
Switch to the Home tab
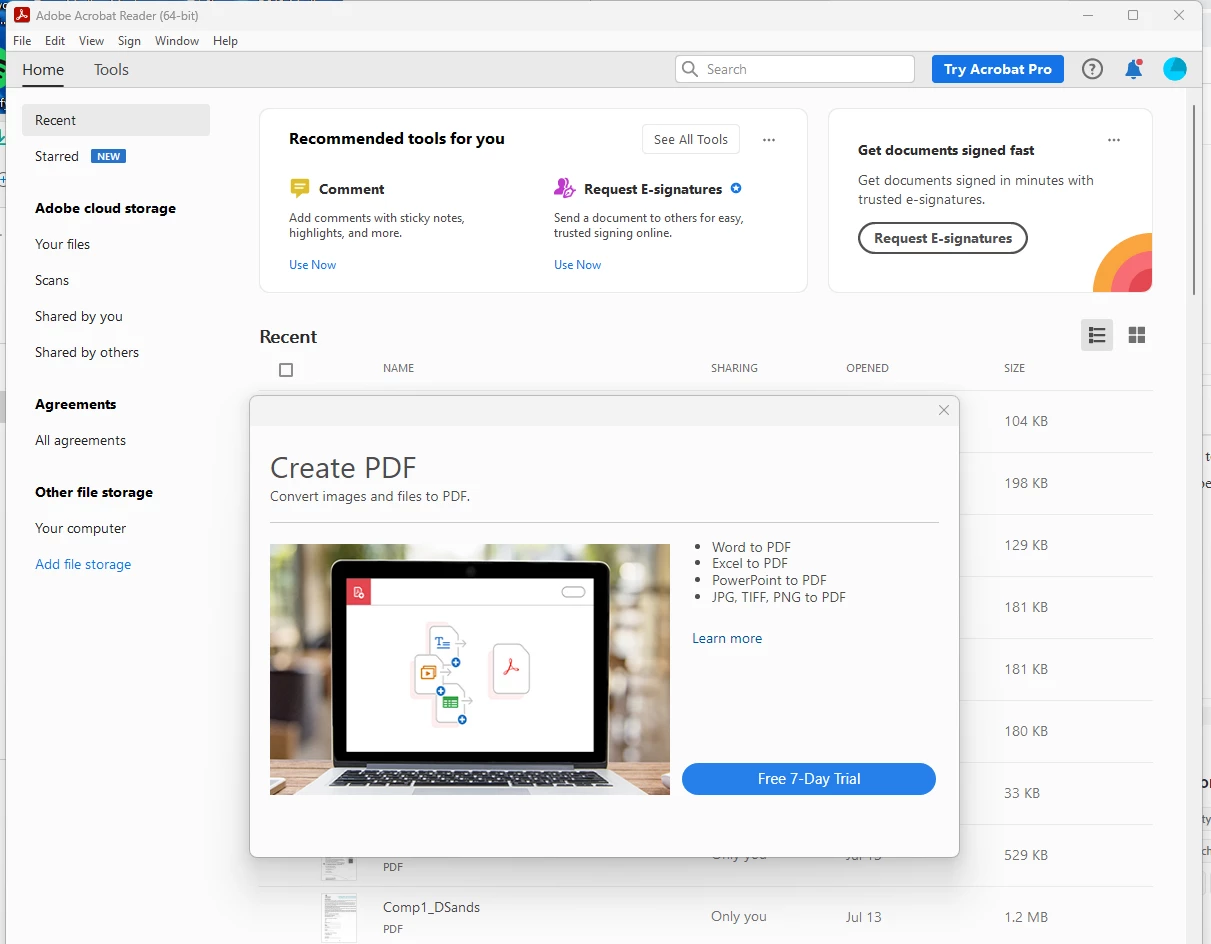point(43,70)
